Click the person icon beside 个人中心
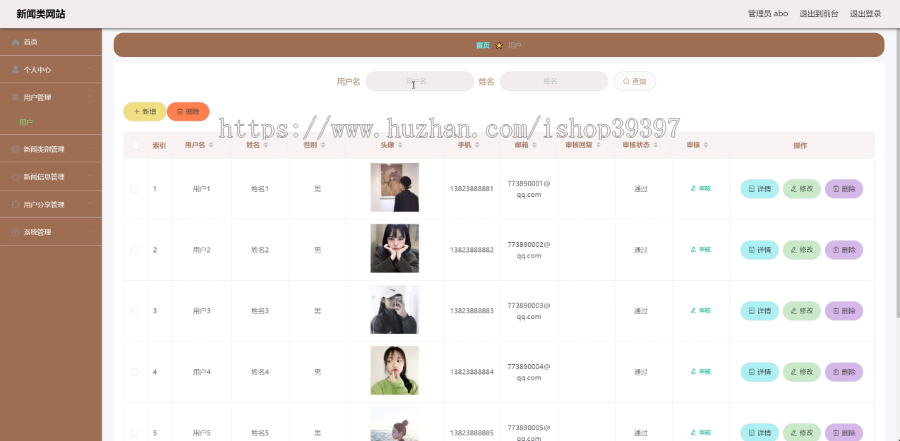This screenshot has width=900, height=441. coord(15,69)
